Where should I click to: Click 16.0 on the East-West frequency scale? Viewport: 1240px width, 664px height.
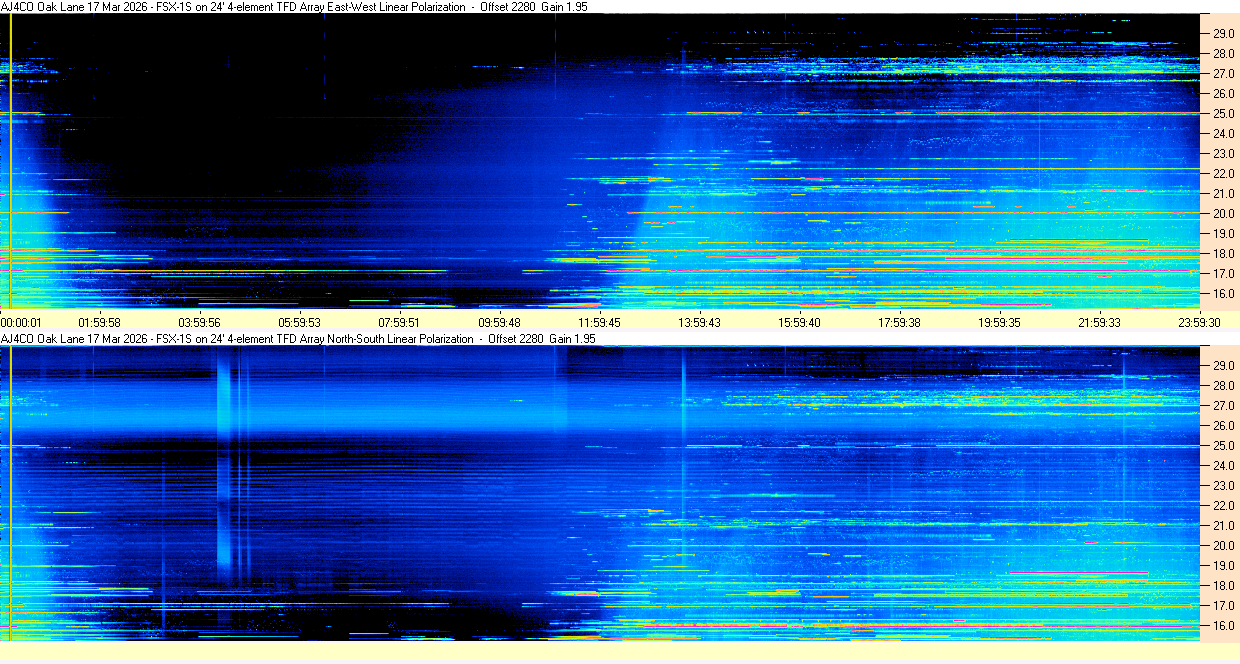pyautogui.click(x=1224, y=294)
